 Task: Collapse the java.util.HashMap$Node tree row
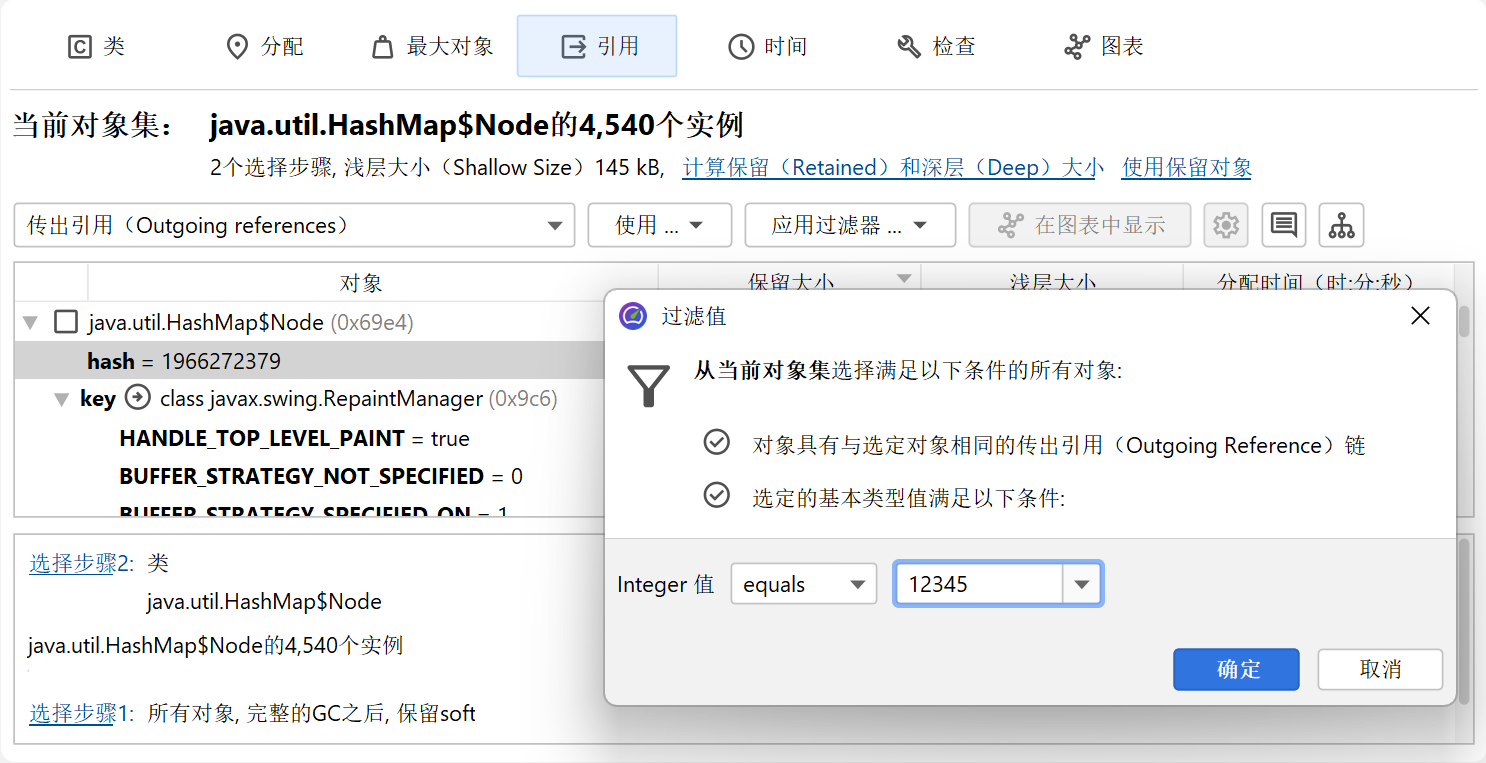pos(31,323)
